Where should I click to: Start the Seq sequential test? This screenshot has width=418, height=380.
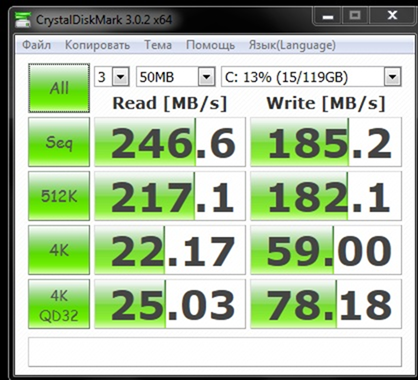pyautogui.click(x=59, y=142)
